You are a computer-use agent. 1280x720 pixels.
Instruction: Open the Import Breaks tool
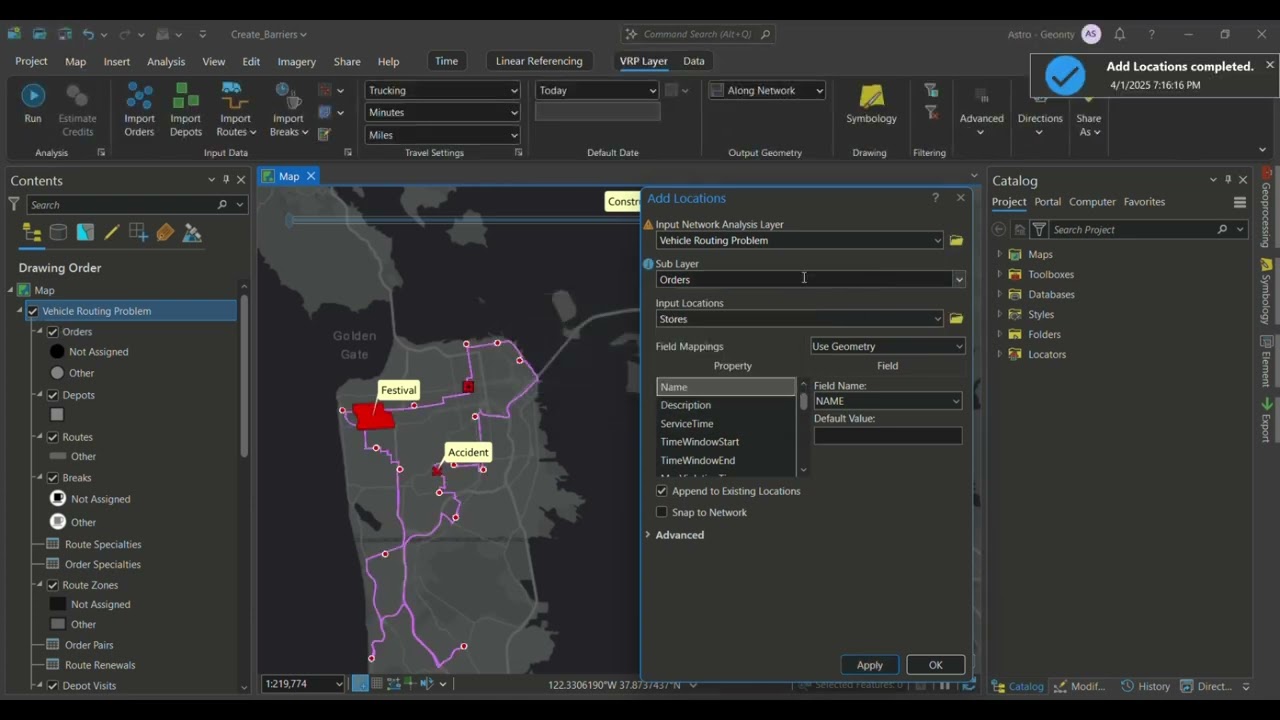(x=288, y=110)
